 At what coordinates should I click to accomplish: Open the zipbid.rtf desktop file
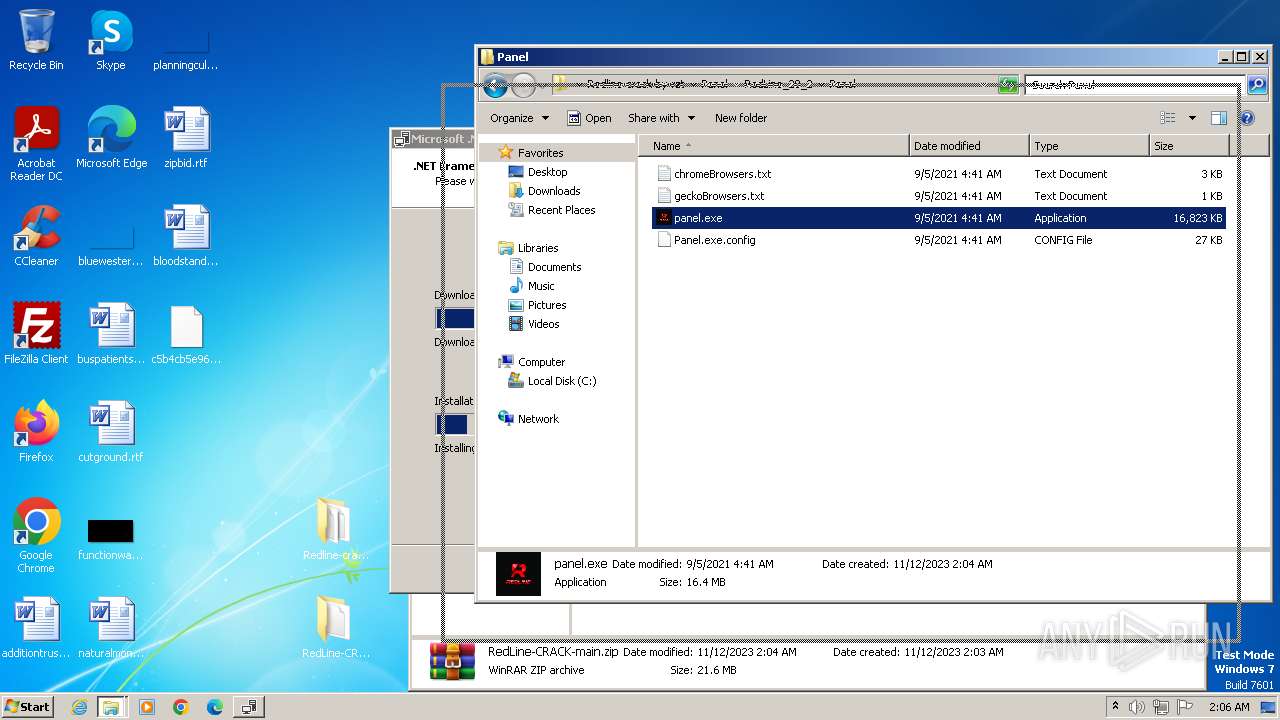(x=185, y=138)
